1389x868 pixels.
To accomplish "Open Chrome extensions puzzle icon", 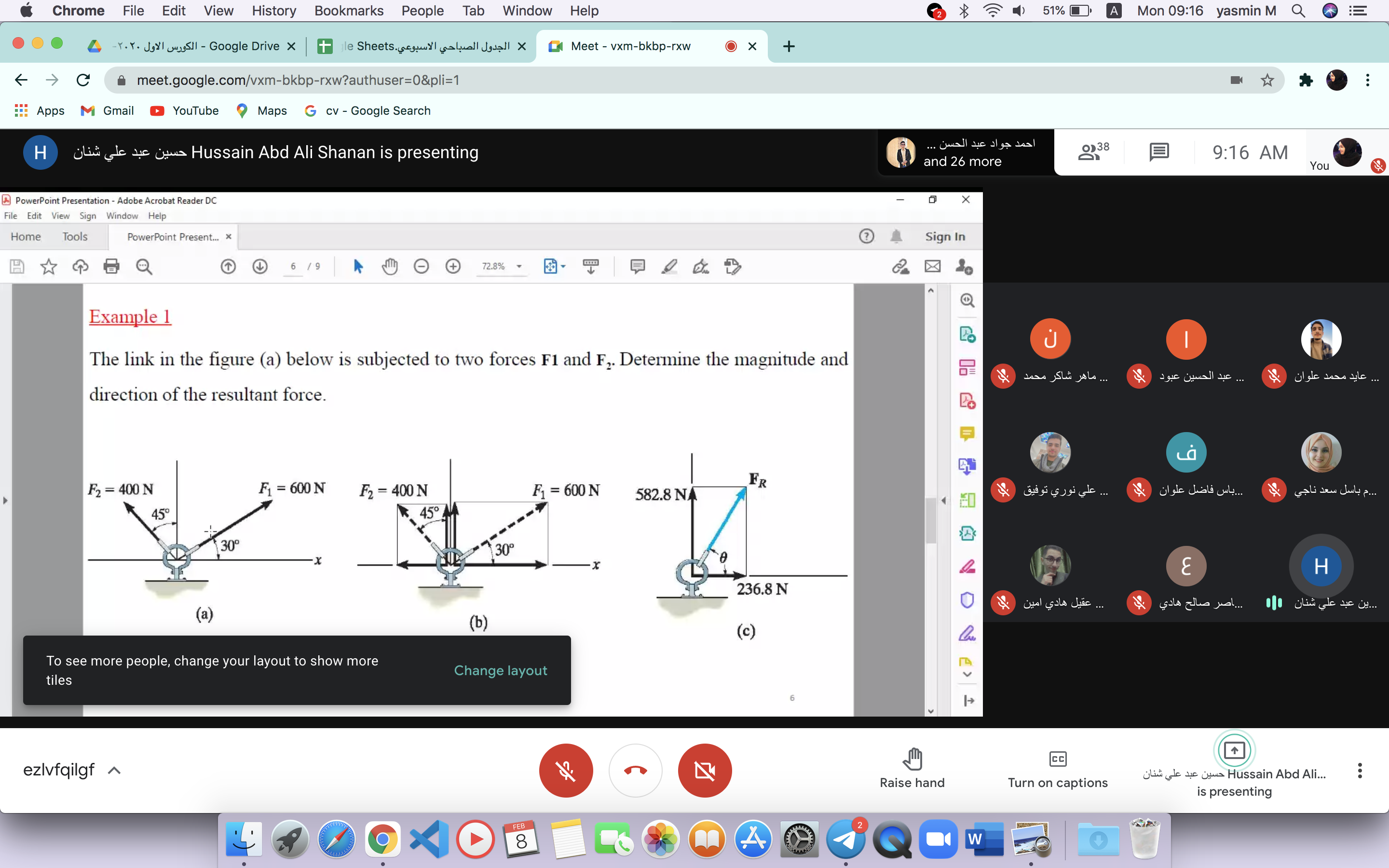I will tap(1306, 81).
